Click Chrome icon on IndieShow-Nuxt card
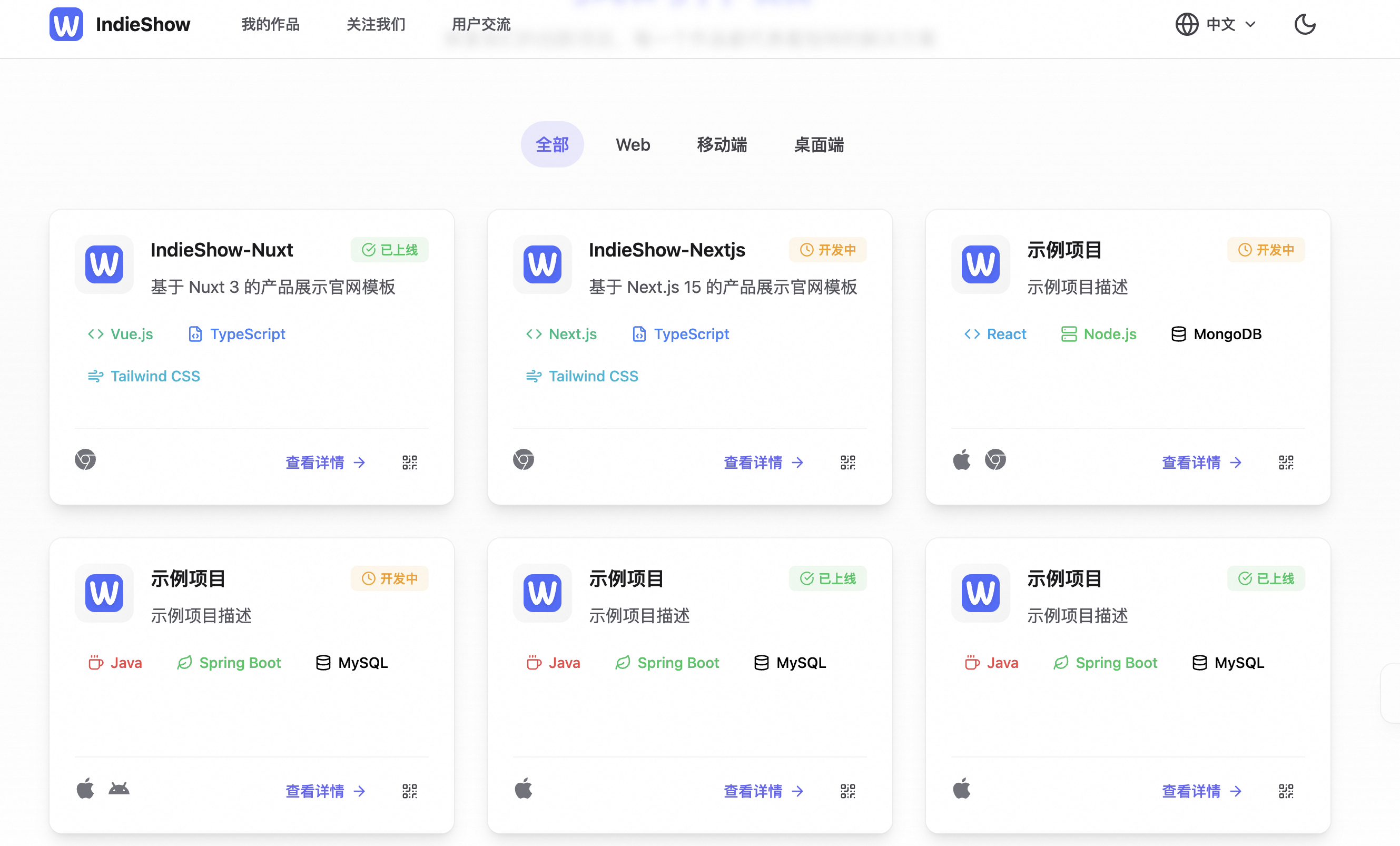The height and width of the screenshot is (846, 1400). [85, 460]
